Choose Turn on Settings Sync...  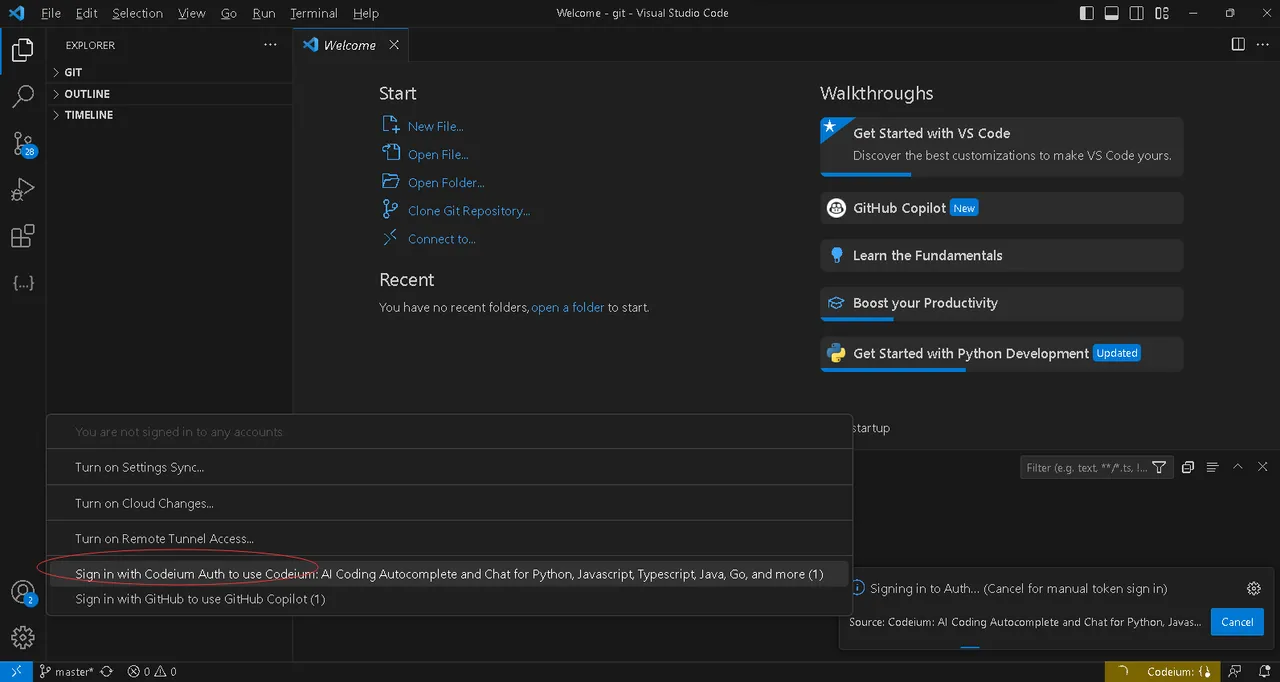coord(449,467)
